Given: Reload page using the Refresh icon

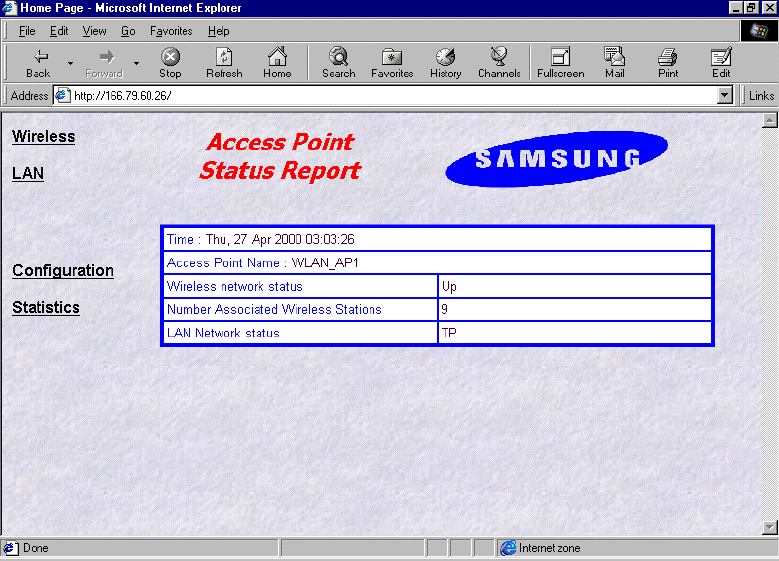Looking at the screenshot, I should coord(224,57).
